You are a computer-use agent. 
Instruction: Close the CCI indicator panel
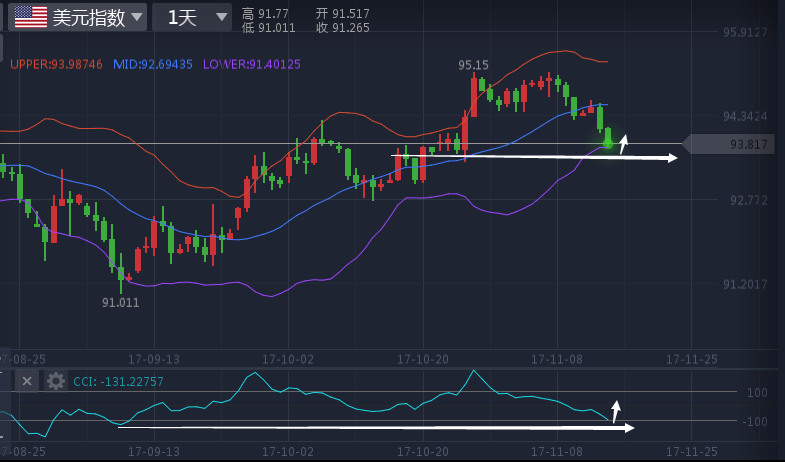tap(27, 381)
